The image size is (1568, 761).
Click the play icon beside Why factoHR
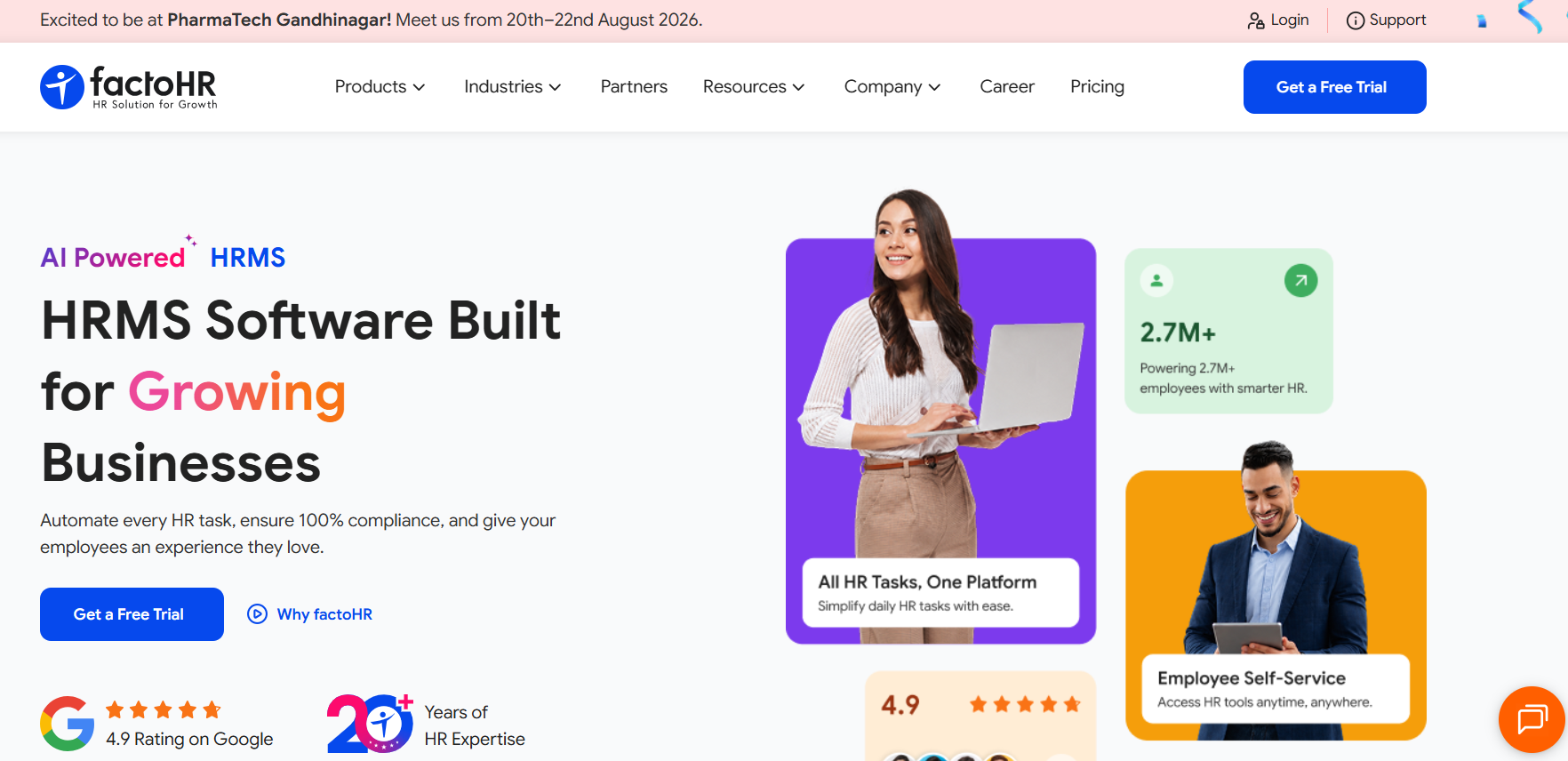coord(257,614)
